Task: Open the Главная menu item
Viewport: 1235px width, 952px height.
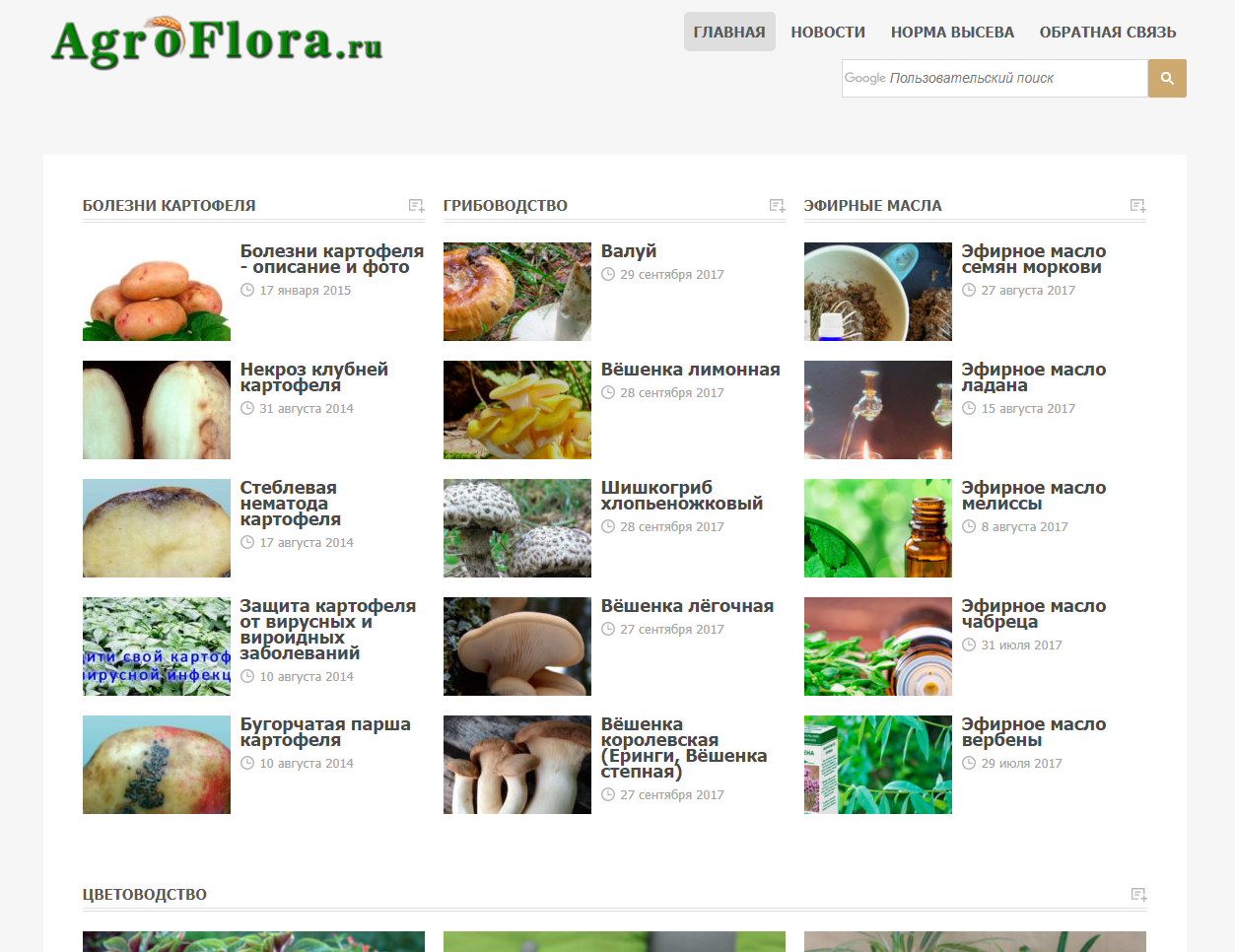Action: tap(729, 32)
